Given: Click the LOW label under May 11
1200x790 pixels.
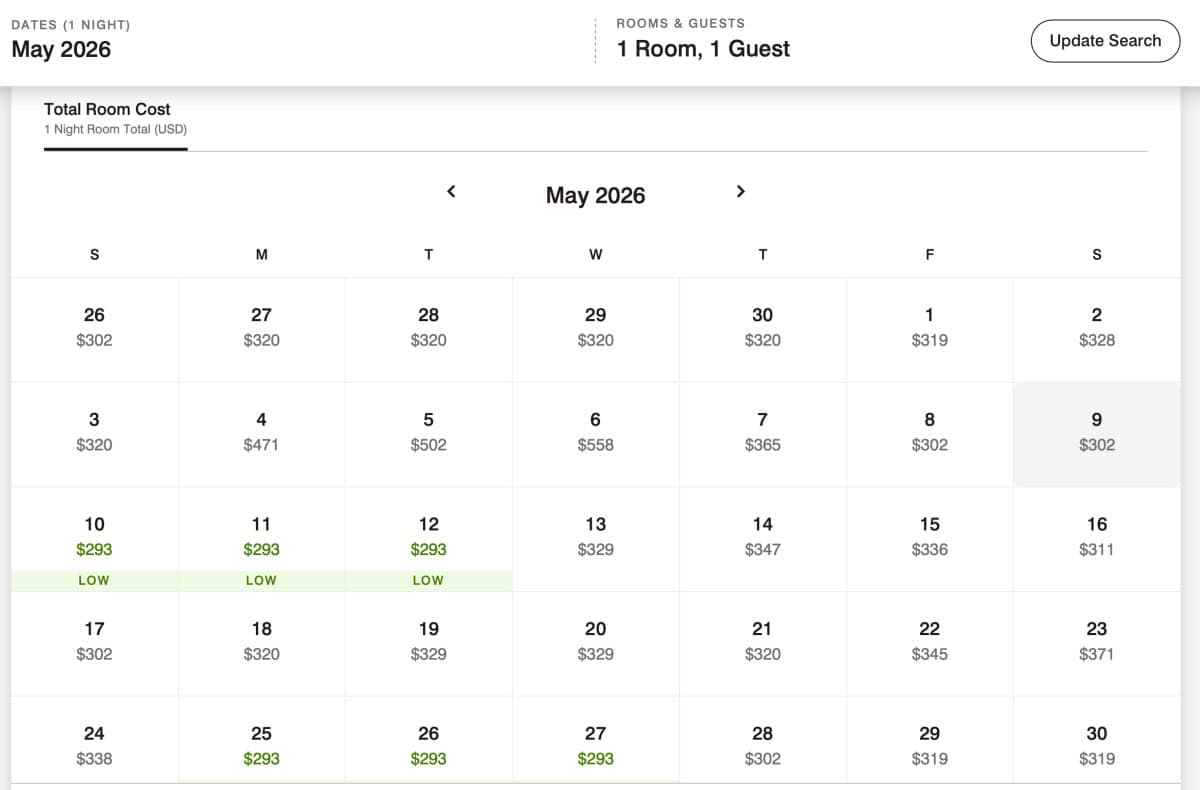Looking at the screenshot, I should [261, 580].
